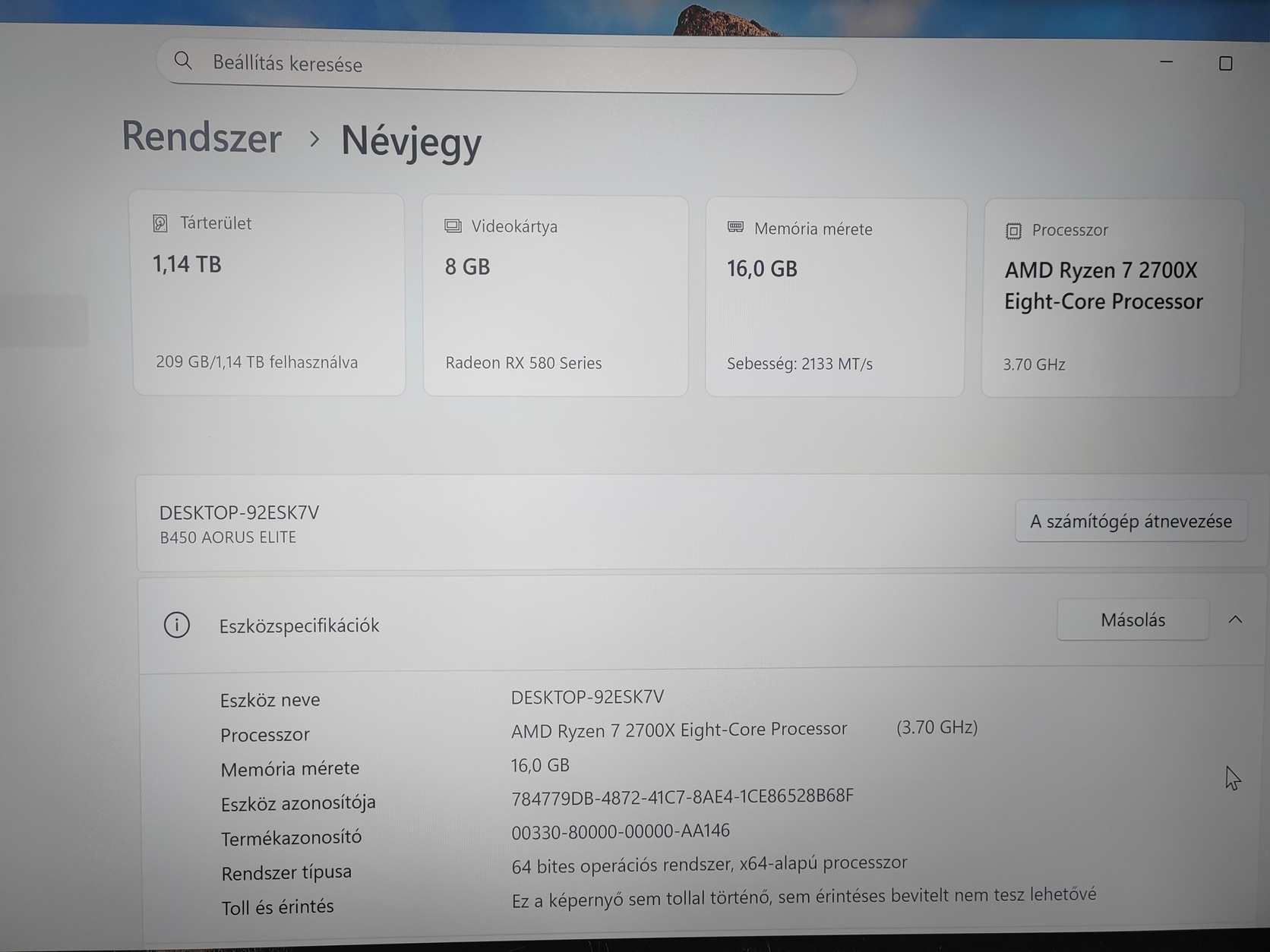The height and width of the screenshot is (952, 1270).
Task: Click the Tárterület storage icon
Action: click(x=160, y=223)
